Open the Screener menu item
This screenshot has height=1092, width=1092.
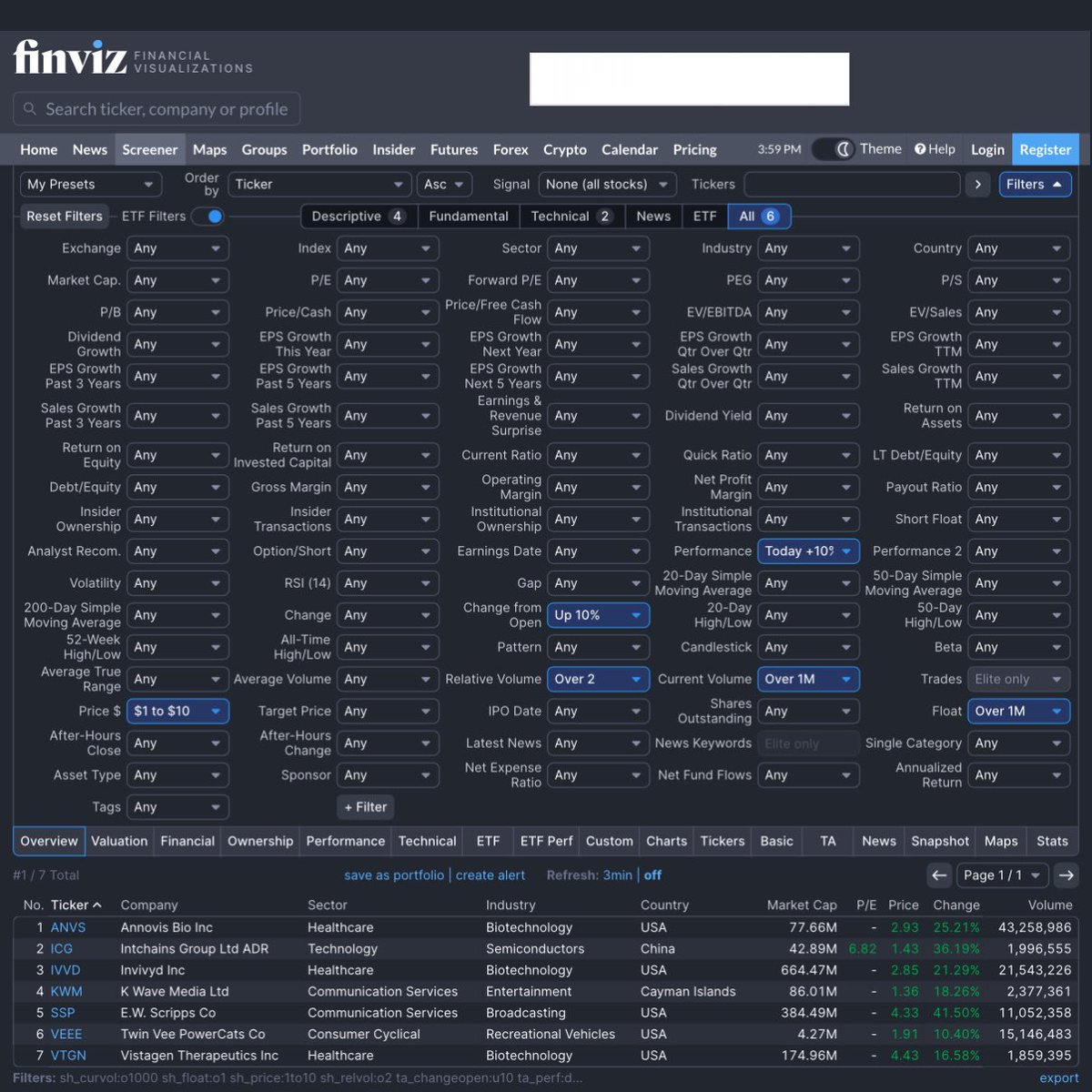[x=150, y=149]
